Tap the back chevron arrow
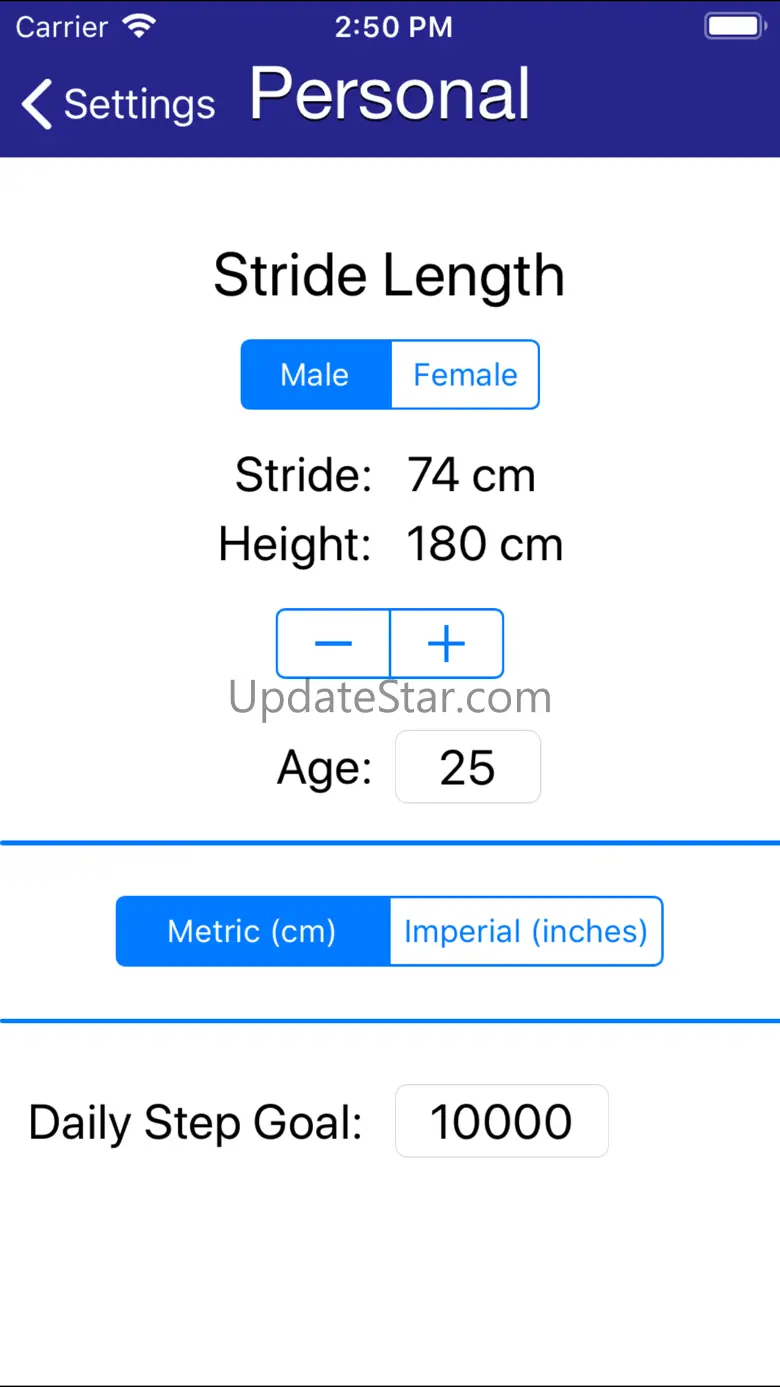 click(x=38, y=104)
